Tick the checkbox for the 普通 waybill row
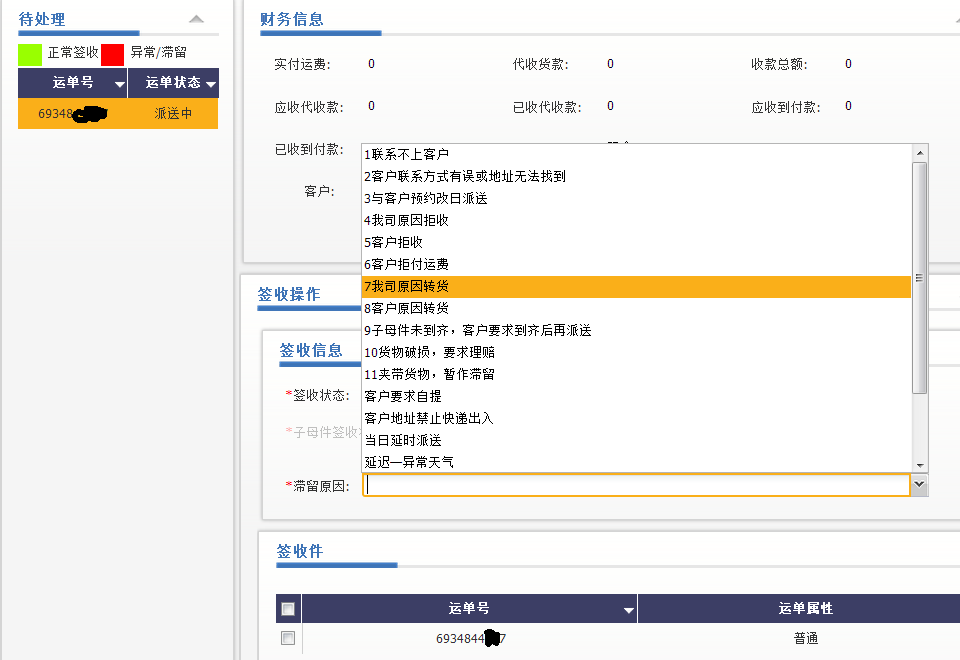The height and width of the screenshot is (660, 960). pyautogui.click(x=288, y=638)
